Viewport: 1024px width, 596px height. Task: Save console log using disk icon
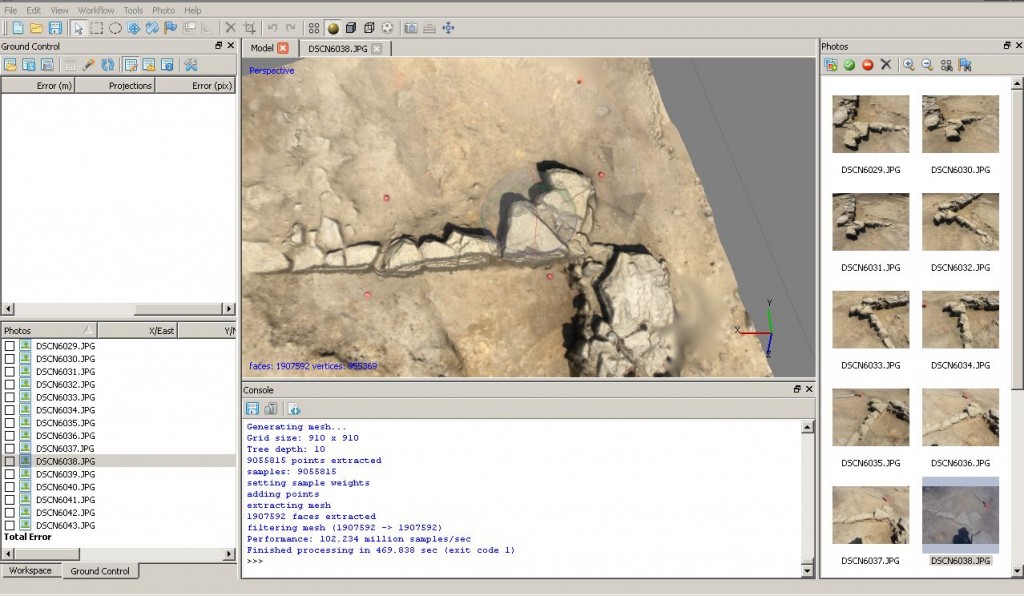[252, 408]
